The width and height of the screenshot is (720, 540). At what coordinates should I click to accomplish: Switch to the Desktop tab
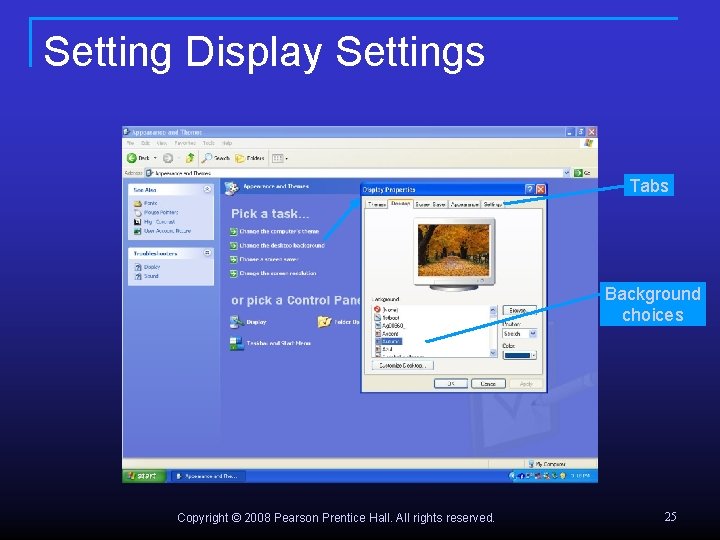coord(400,203)
